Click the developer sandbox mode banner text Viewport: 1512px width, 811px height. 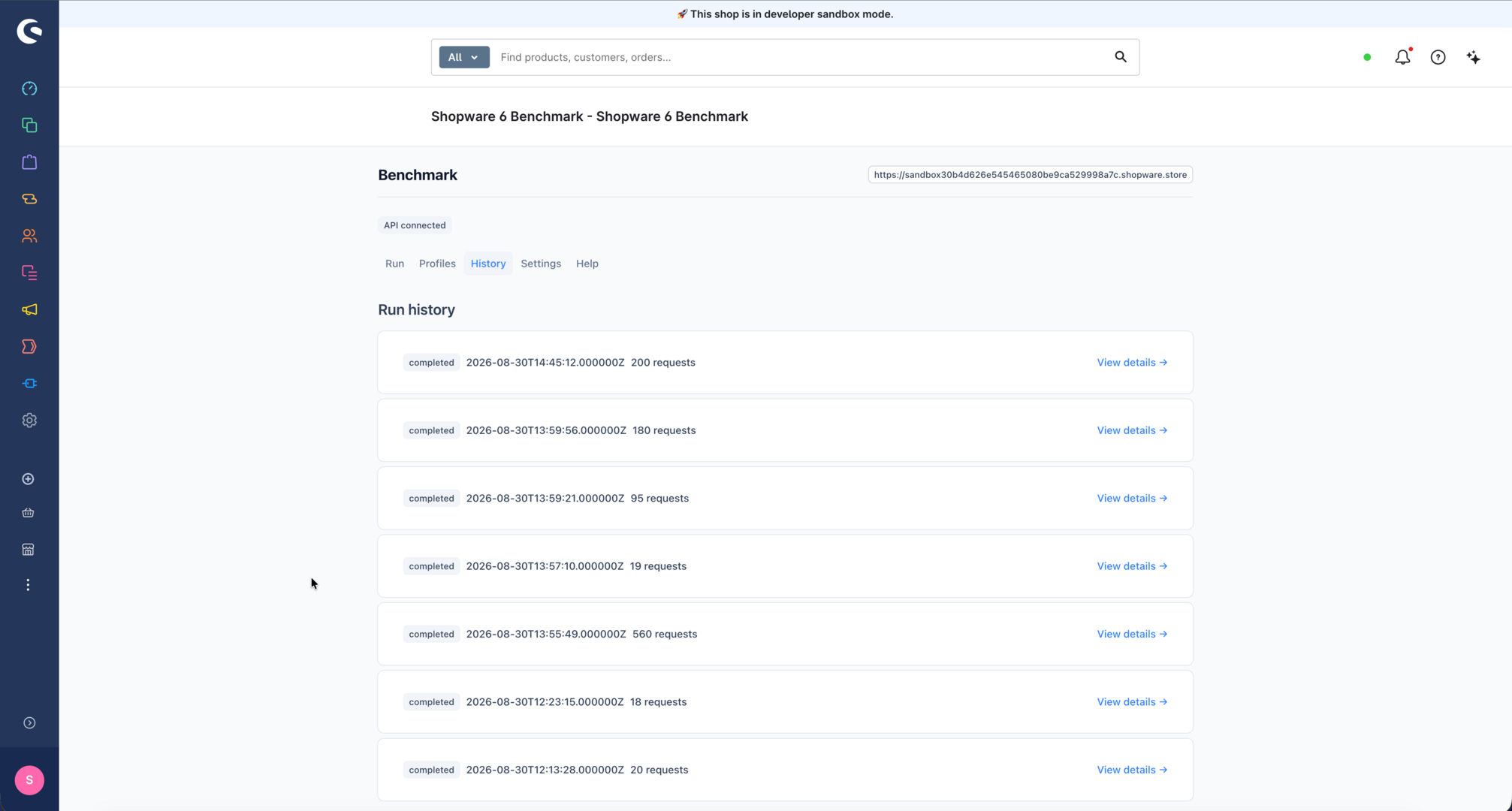[x=785, y=14]
